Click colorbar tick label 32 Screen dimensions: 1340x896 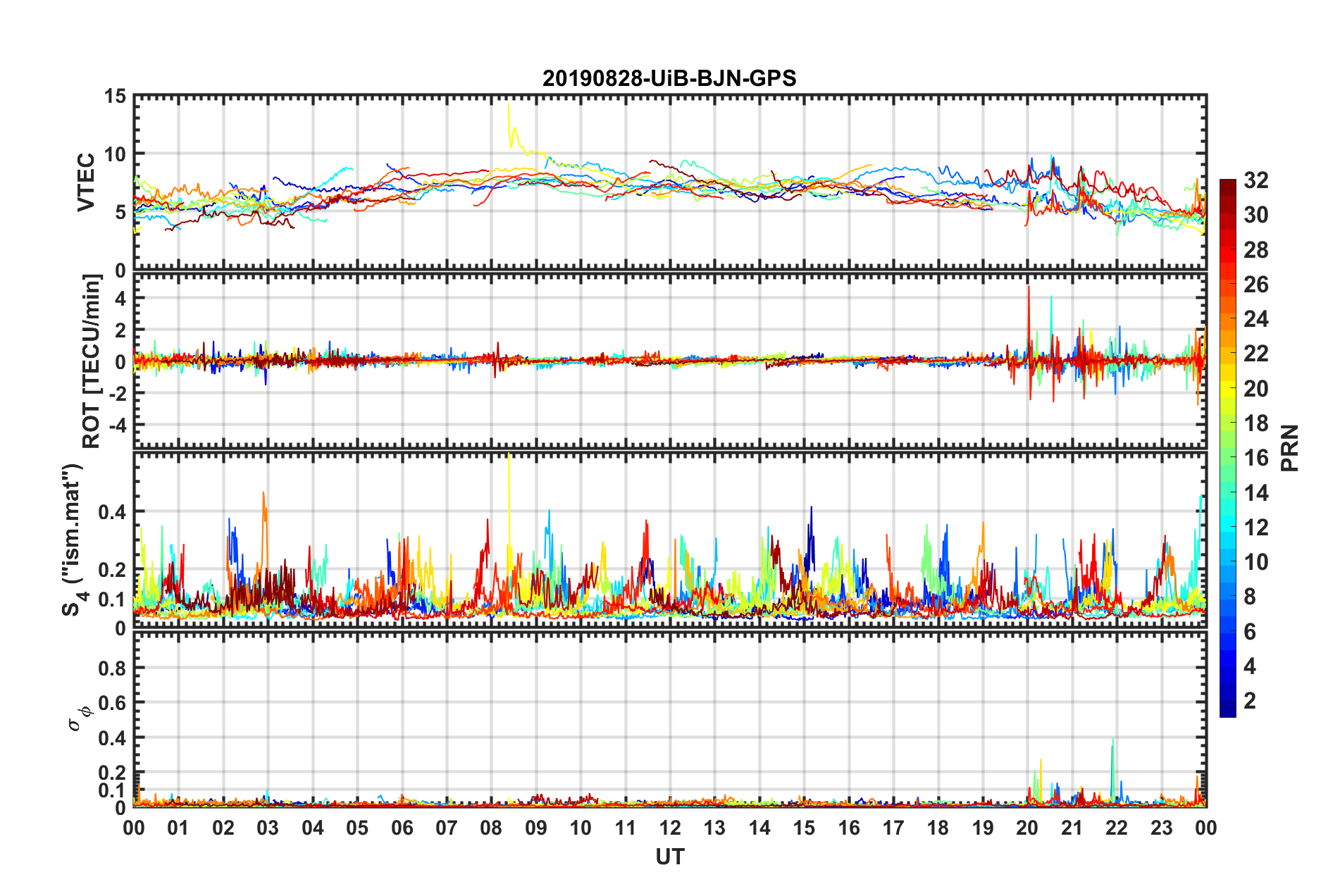click(1255, 180)
